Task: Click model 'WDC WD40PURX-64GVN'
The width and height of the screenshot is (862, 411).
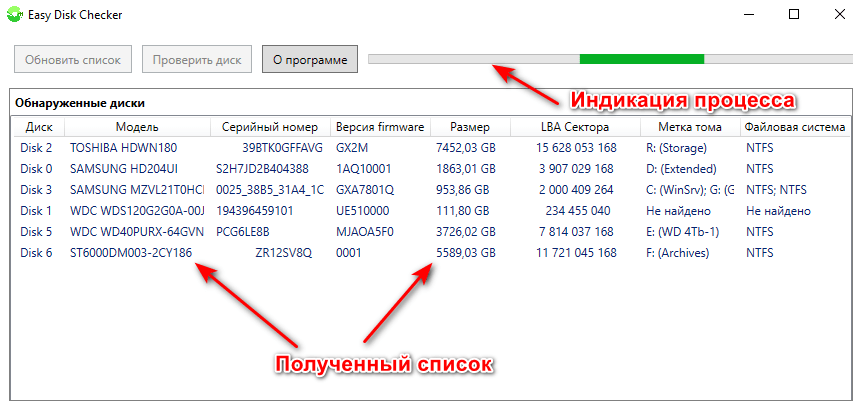Action: click(137, 232)
